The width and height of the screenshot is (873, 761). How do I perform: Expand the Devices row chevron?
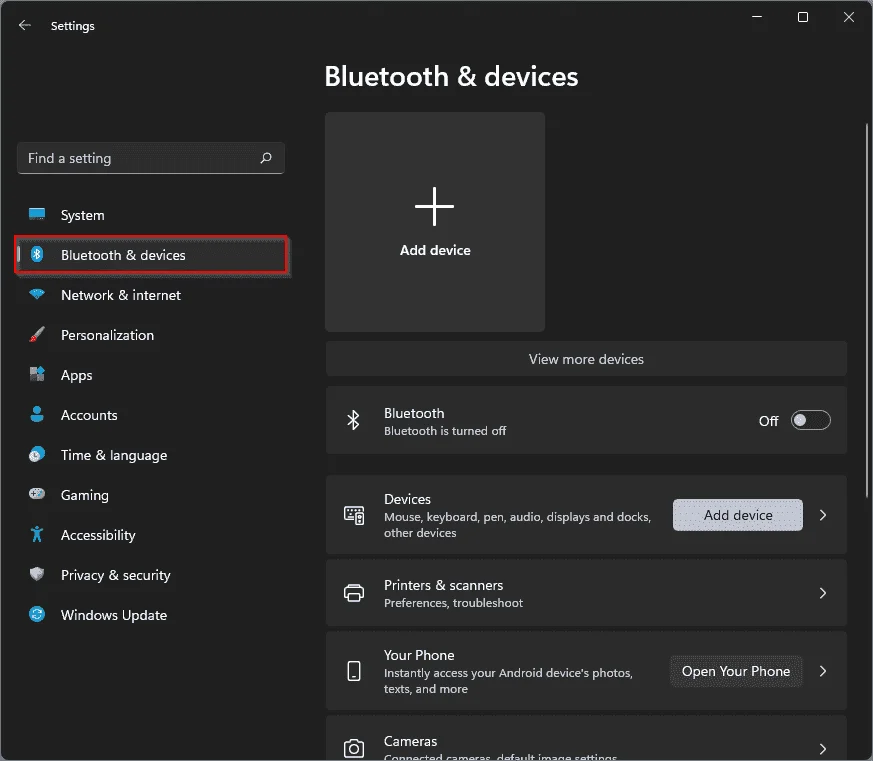pyautogui.click(x=823, y=515)
